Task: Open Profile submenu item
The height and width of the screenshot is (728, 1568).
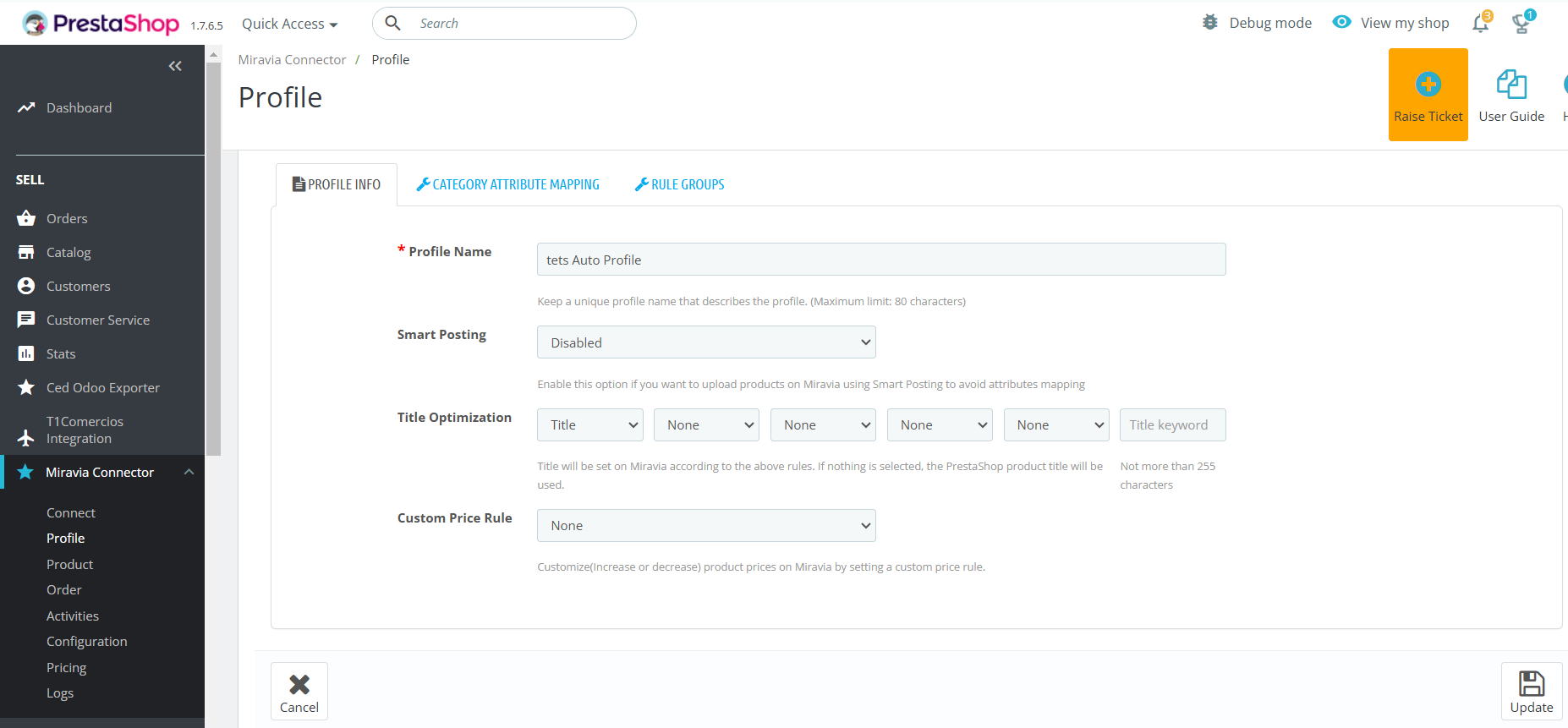Action: tap(66, 538)
